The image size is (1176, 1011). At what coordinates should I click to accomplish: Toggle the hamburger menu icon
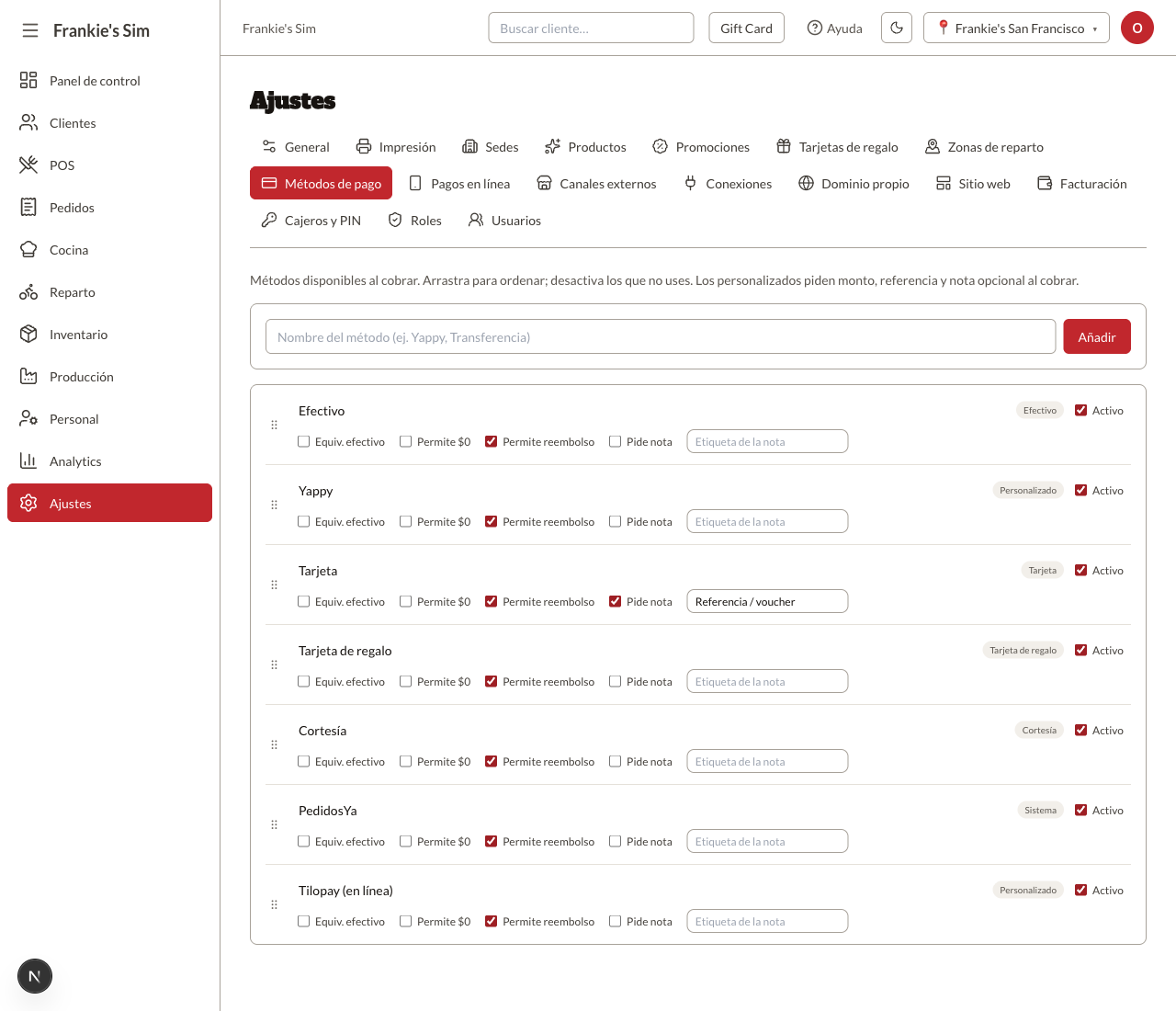[x=30, y=30]
